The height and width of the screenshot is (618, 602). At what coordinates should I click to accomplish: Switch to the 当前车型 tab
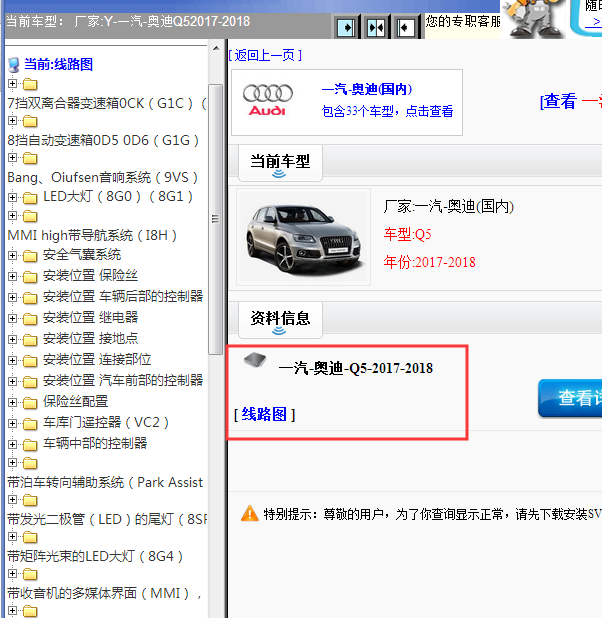pyautogui.click(x=280, y=163)
